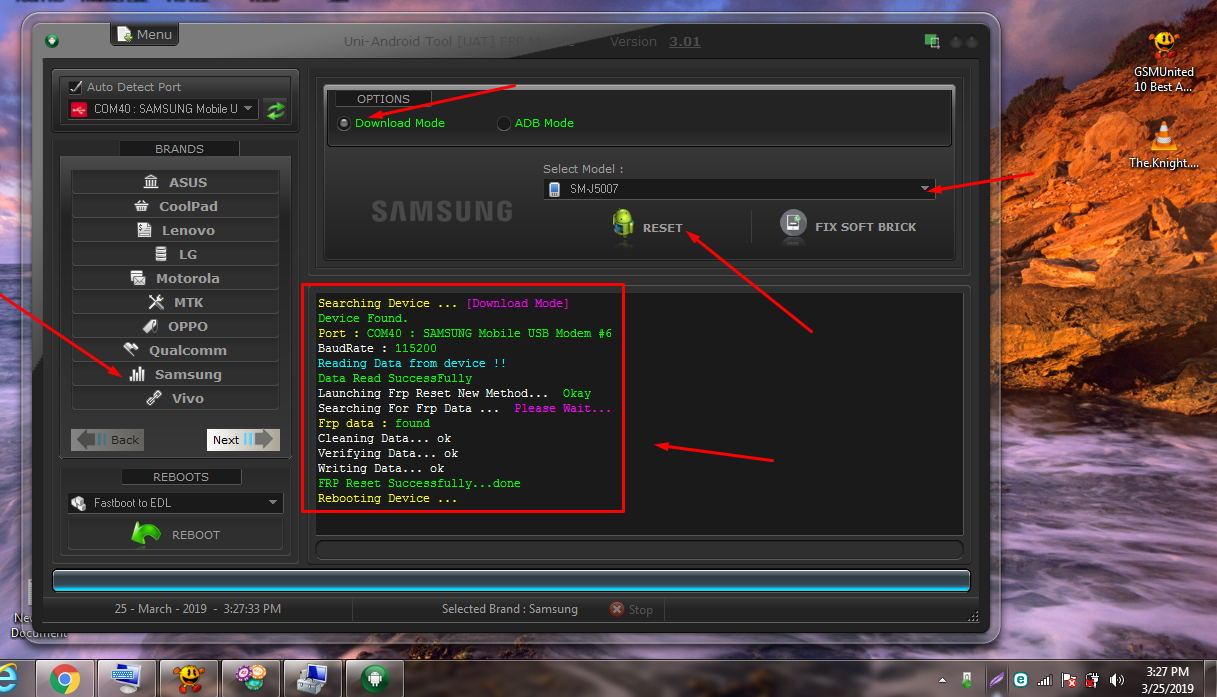Open the COM40 SAMSUNG Mobile port dropdown

pyautogui.click(x=164, y=109)
